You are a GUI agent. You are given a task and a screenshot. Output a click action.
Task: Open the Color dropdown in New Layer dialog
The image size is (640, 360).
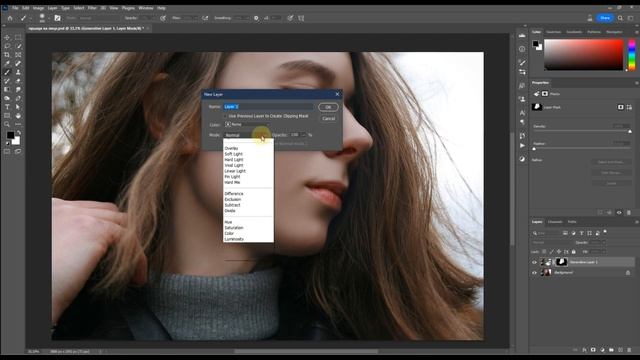pos(247,124)
